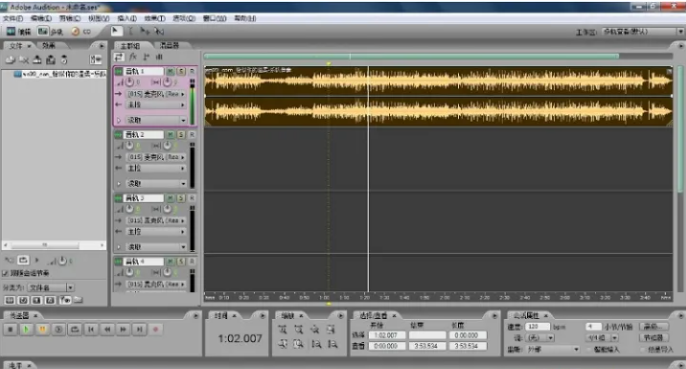Arm track 音轨 2 for record

(x=192, y=134)
